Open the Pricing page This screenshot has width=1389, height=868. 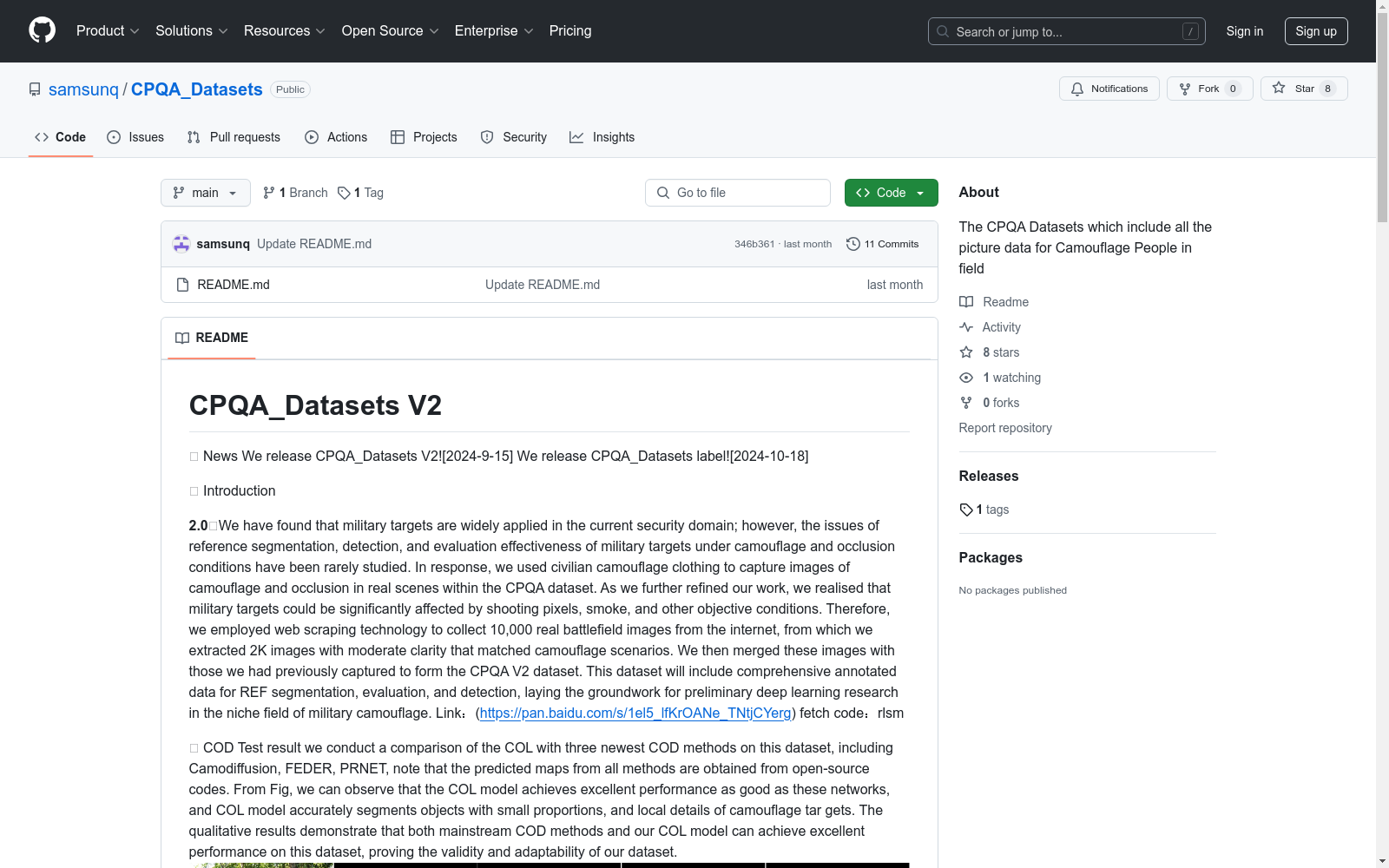(570, 31)
